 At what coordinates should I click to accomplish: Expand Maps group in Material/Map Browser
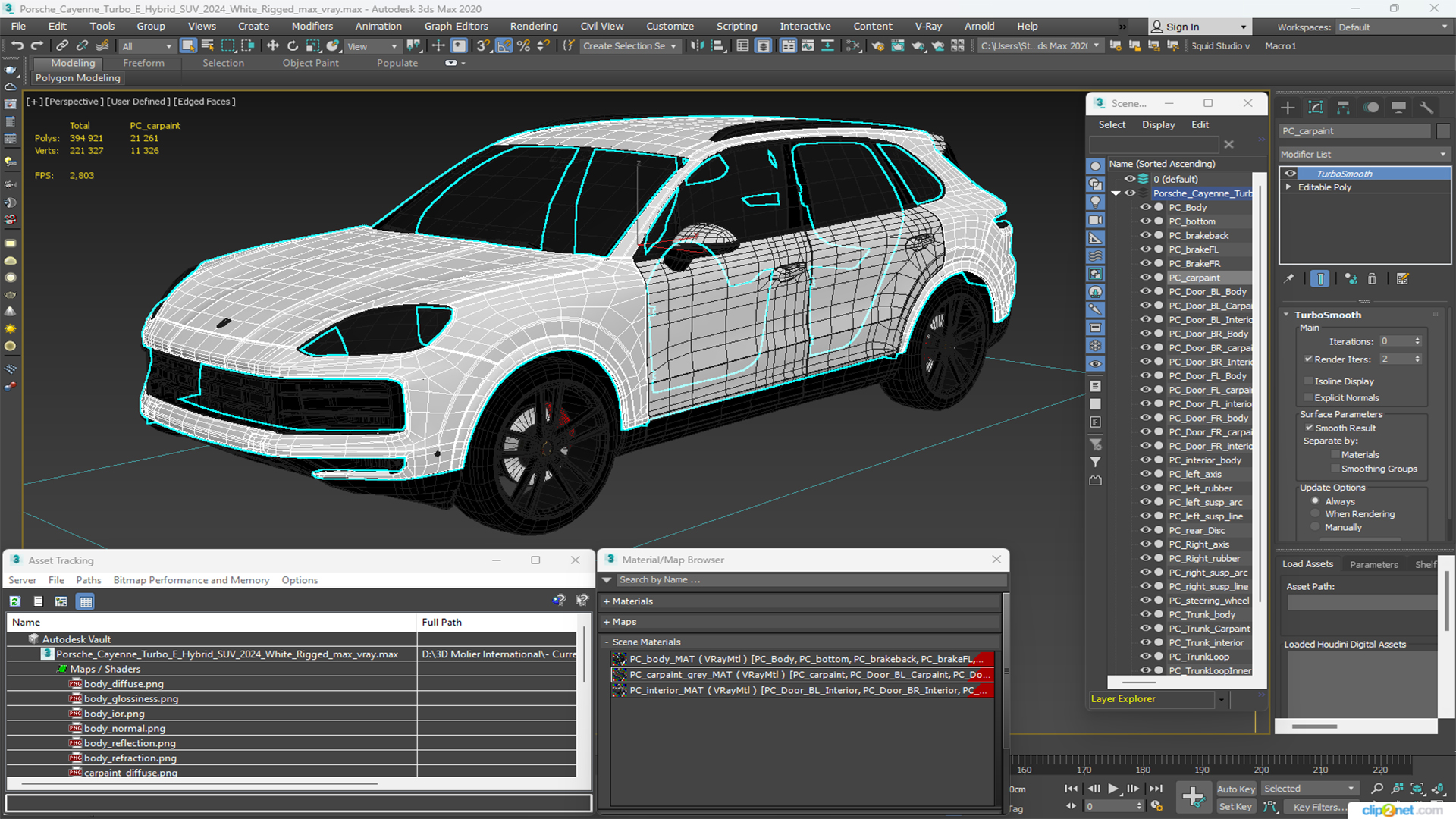(x=607, y=622)
